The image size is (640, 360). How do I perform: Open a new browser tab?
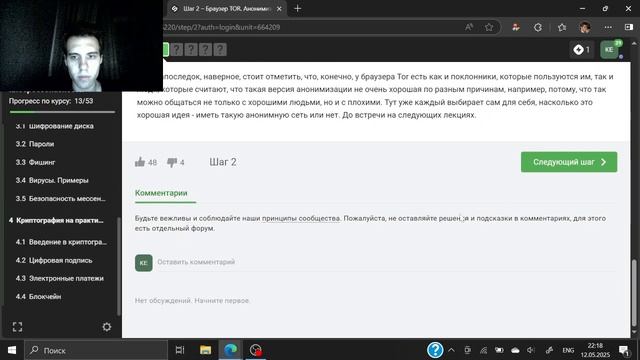point(298,9)
